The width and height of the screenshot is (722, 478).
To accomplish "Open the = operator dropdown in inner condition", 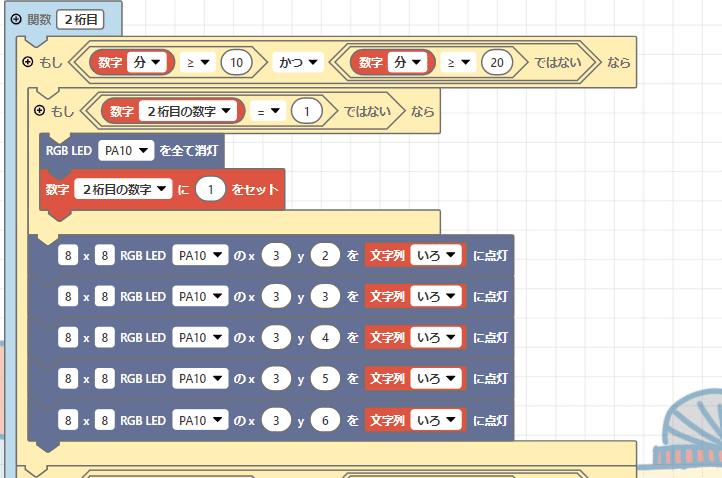I will point(268,111).
